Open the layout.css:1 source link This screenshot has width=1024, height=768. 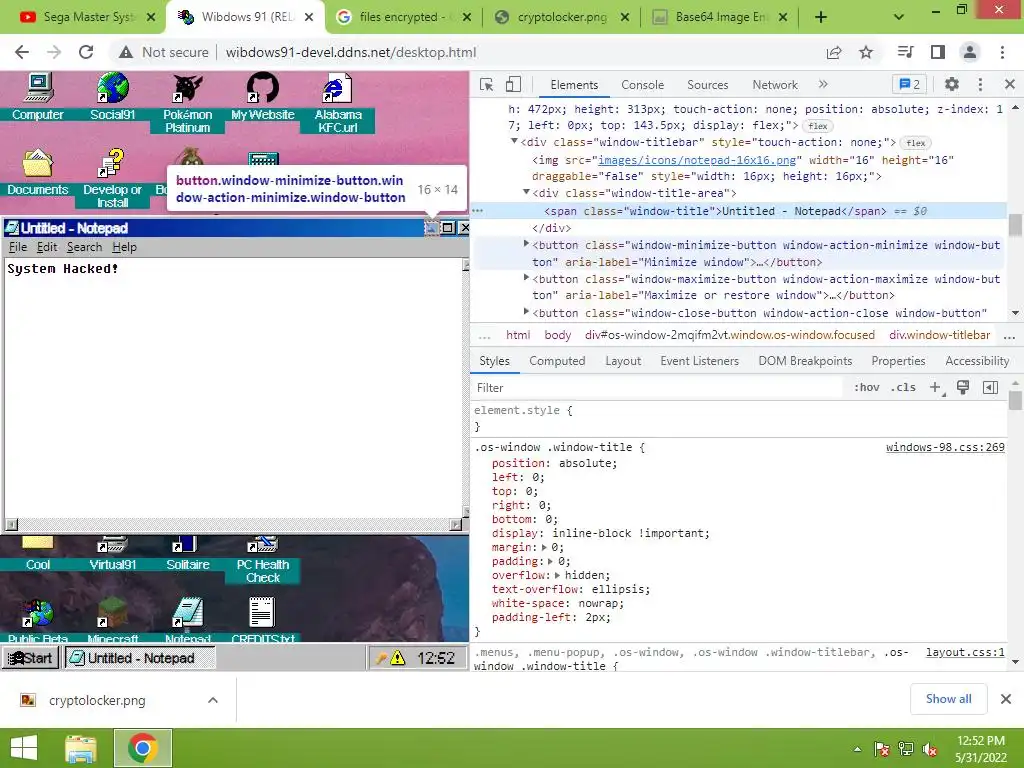point(965,652)
